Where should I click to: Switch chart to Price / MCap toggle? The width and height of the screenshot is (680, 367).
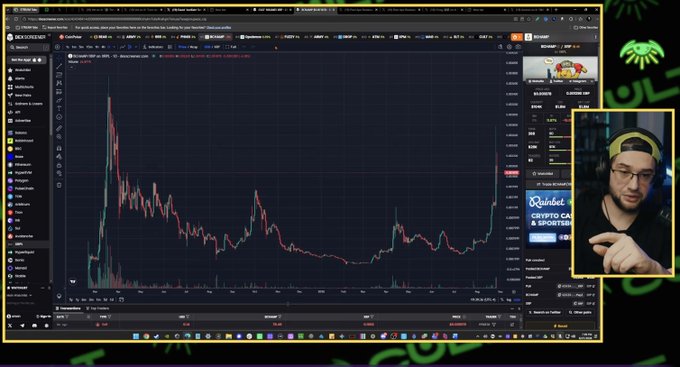188,47
